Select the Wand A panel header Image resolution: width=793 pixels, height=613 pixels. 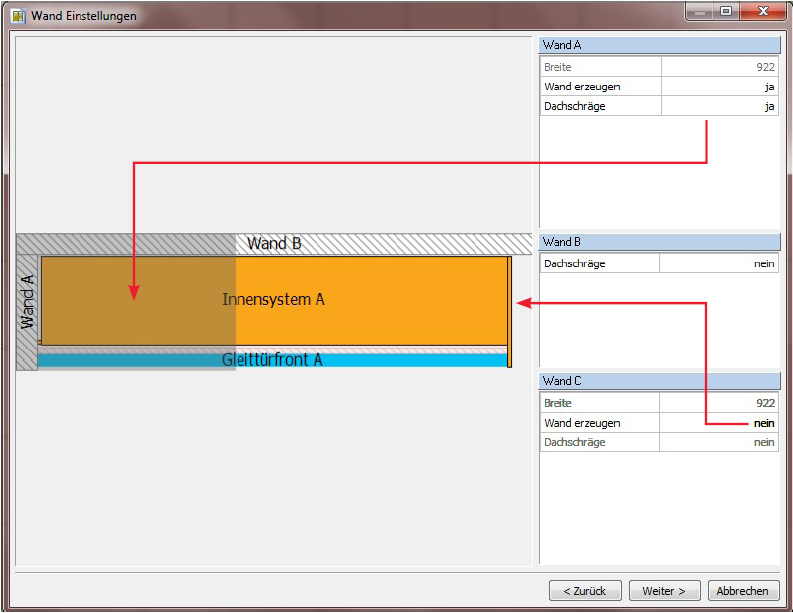(659, 45)
